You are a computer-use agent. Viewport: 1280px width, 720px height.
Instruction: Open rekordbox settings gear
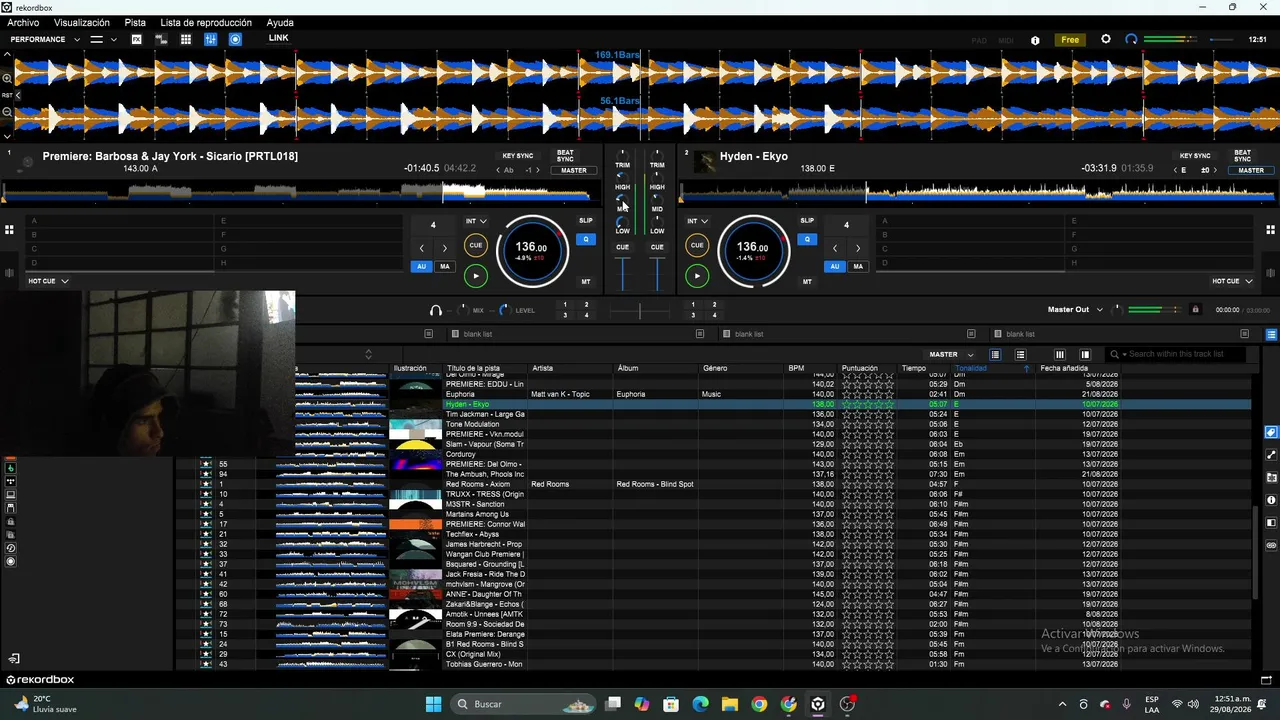pyautogui.click(x=1105, y=39)
